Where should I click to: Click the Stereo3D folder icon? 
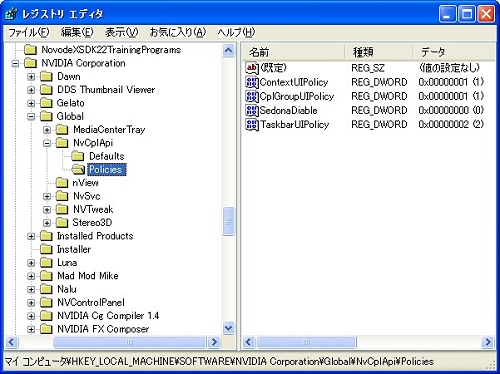click(62, 222)
